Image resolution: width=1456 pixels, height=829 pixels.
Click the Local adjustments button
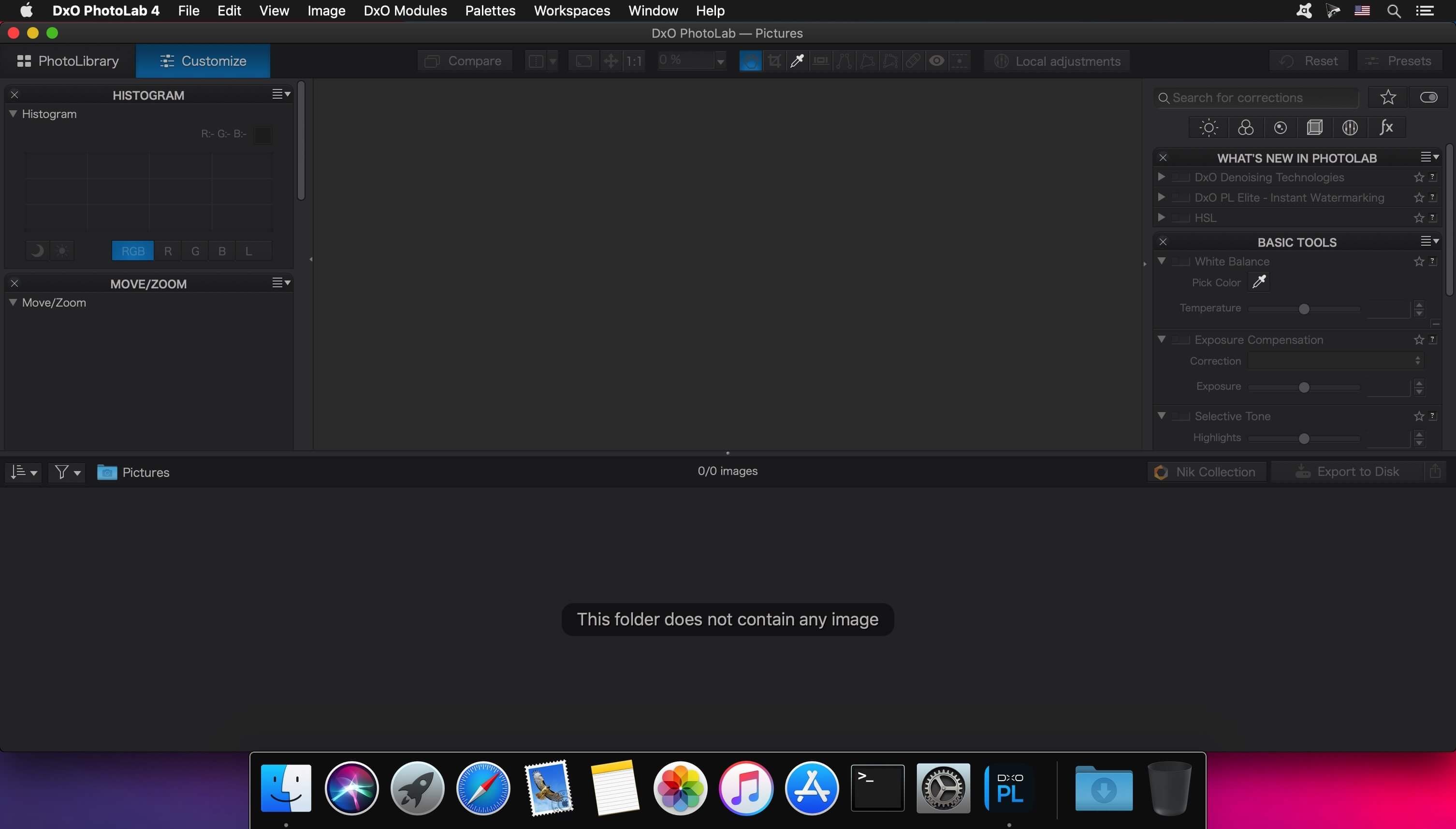1058,61
